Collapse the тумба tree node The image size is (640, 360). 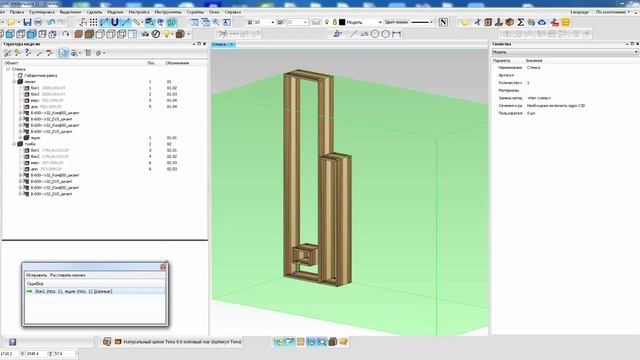(x=14, y=144)
